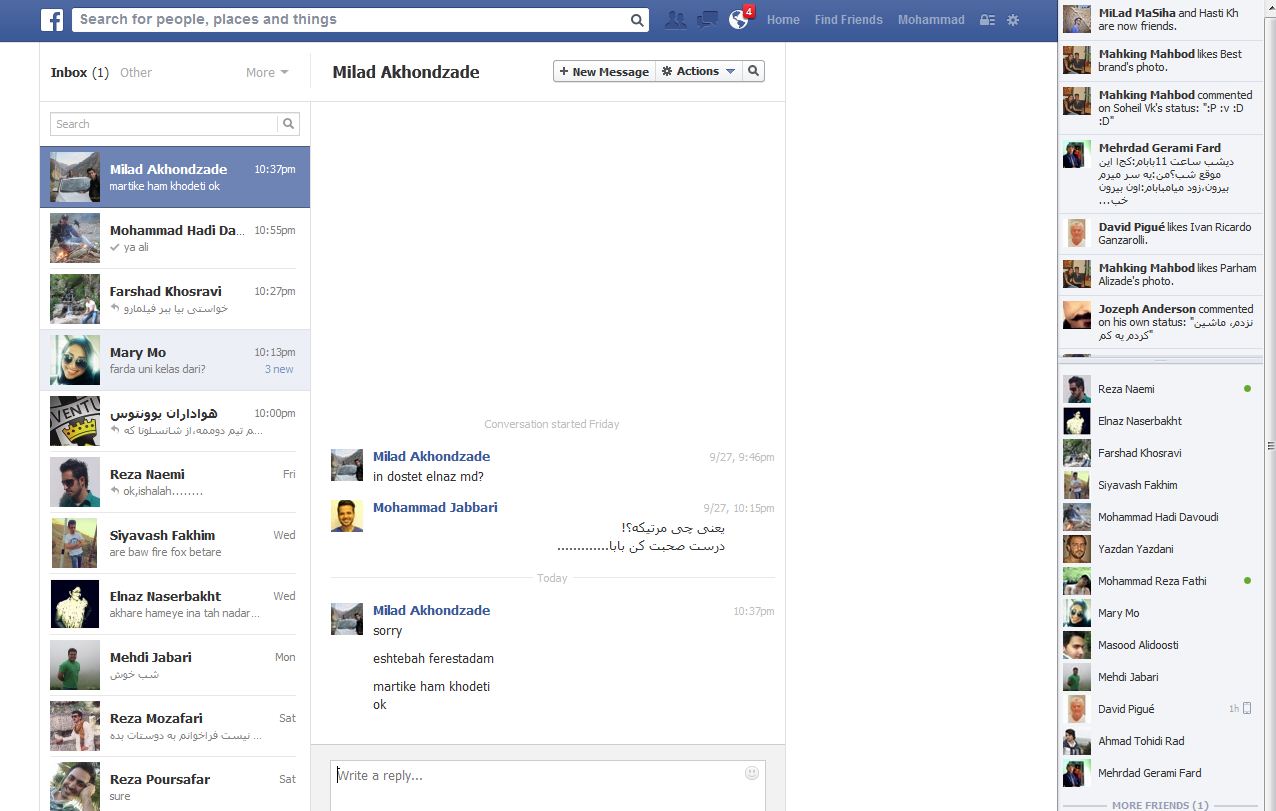This screenshot has height=811, width=1276.
Task: Chat with Siyavash Fakhim in sidebar
Action: click(1160, 485)
